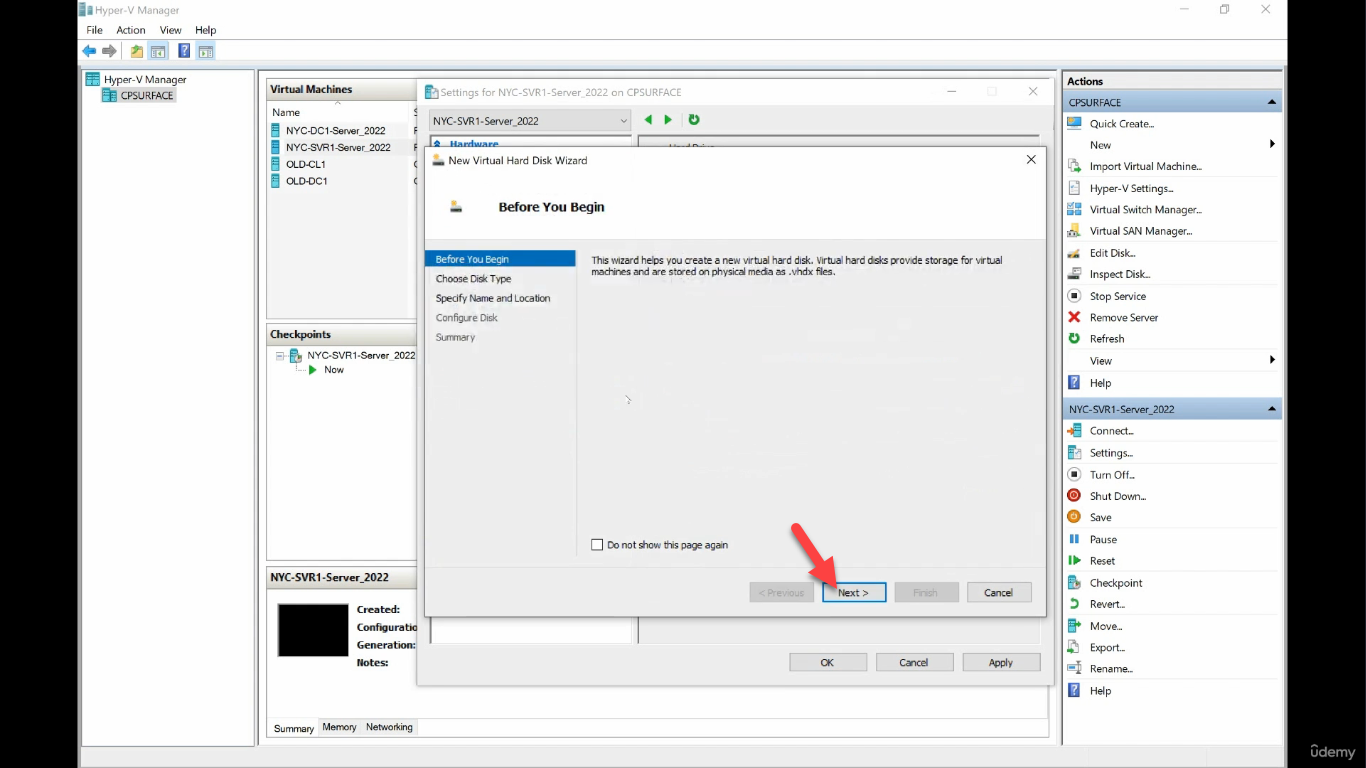This screenshot has height=768, width=1366.
Task: Click the blue Help toolbar icon
Action: click(x=184, y=51)
